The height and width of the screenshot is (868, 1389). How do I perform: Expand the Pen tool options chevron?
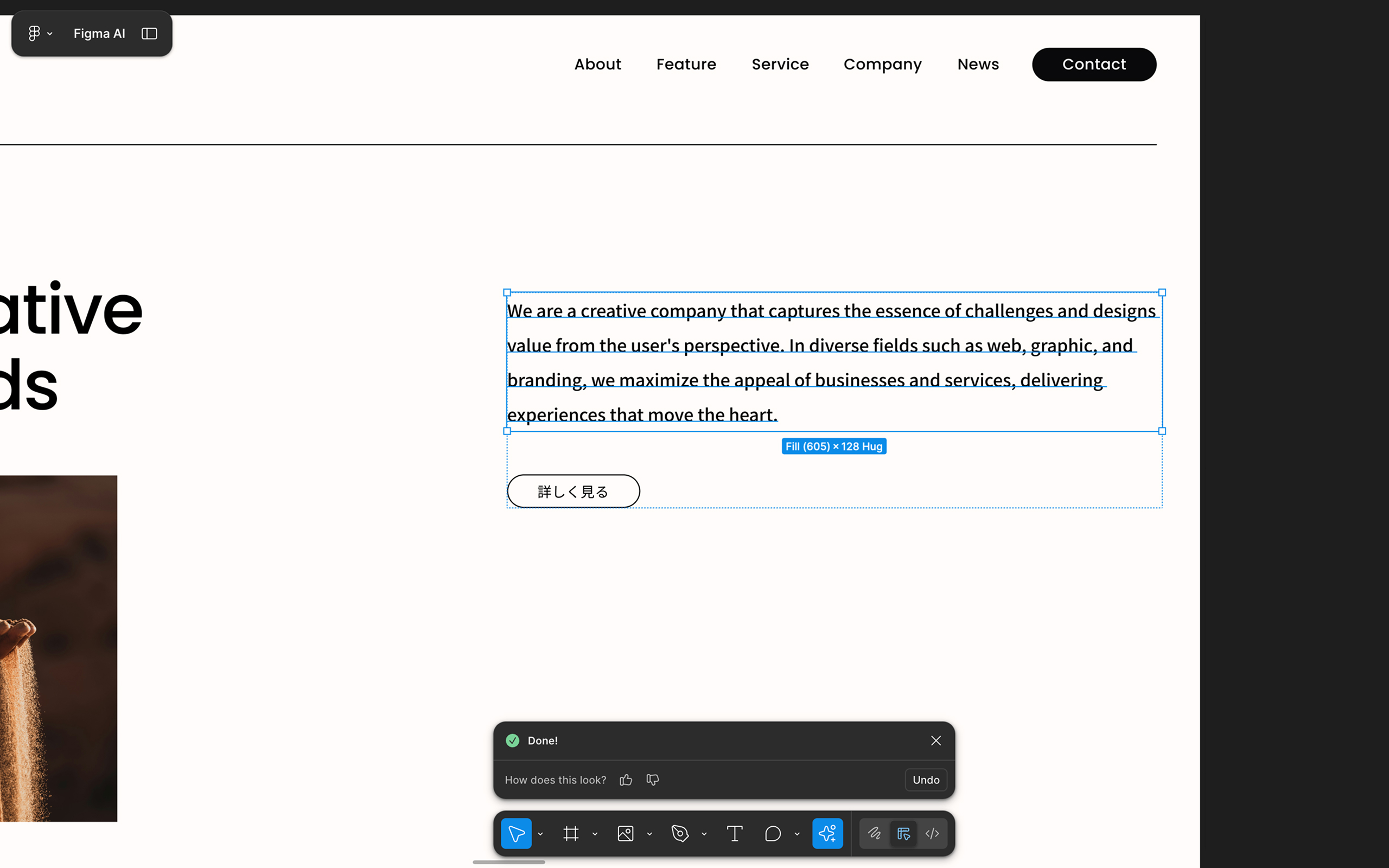point(704,834)
